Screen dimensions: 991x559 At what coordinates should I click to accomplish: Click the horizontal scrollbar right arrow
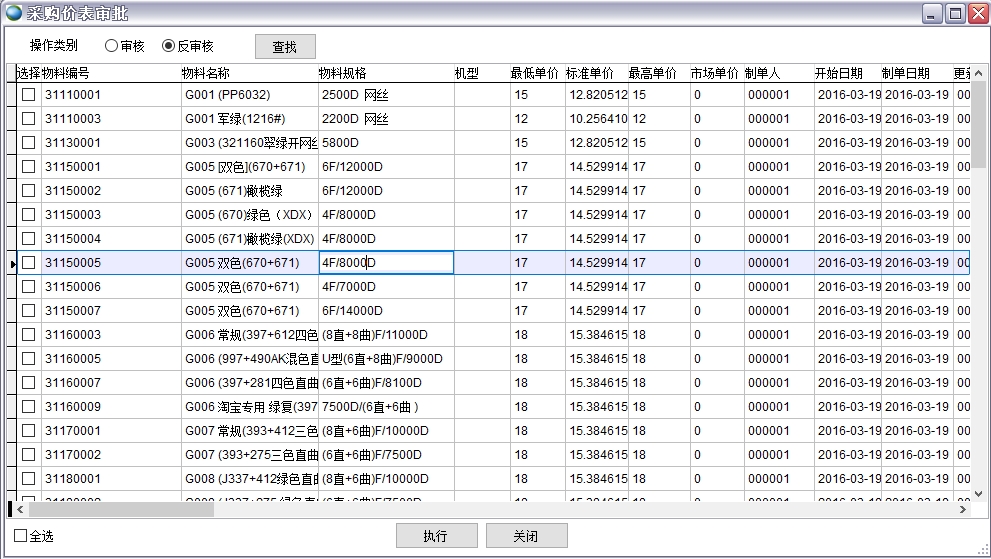[963, 509]
